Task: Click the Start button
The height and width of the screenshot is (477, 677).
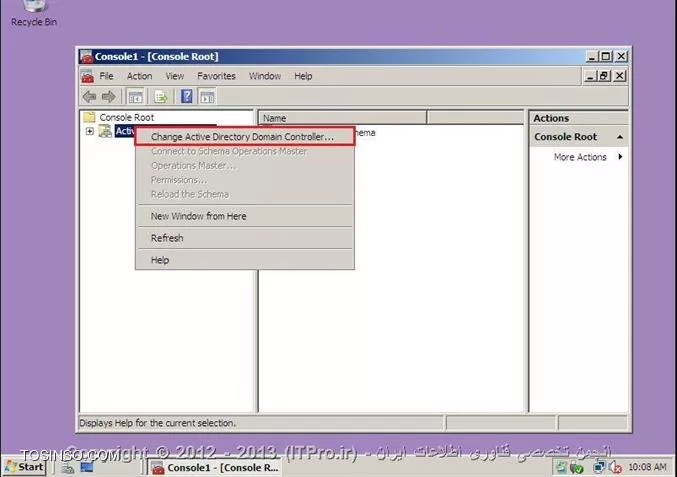Action: click(x=25, y=467)
